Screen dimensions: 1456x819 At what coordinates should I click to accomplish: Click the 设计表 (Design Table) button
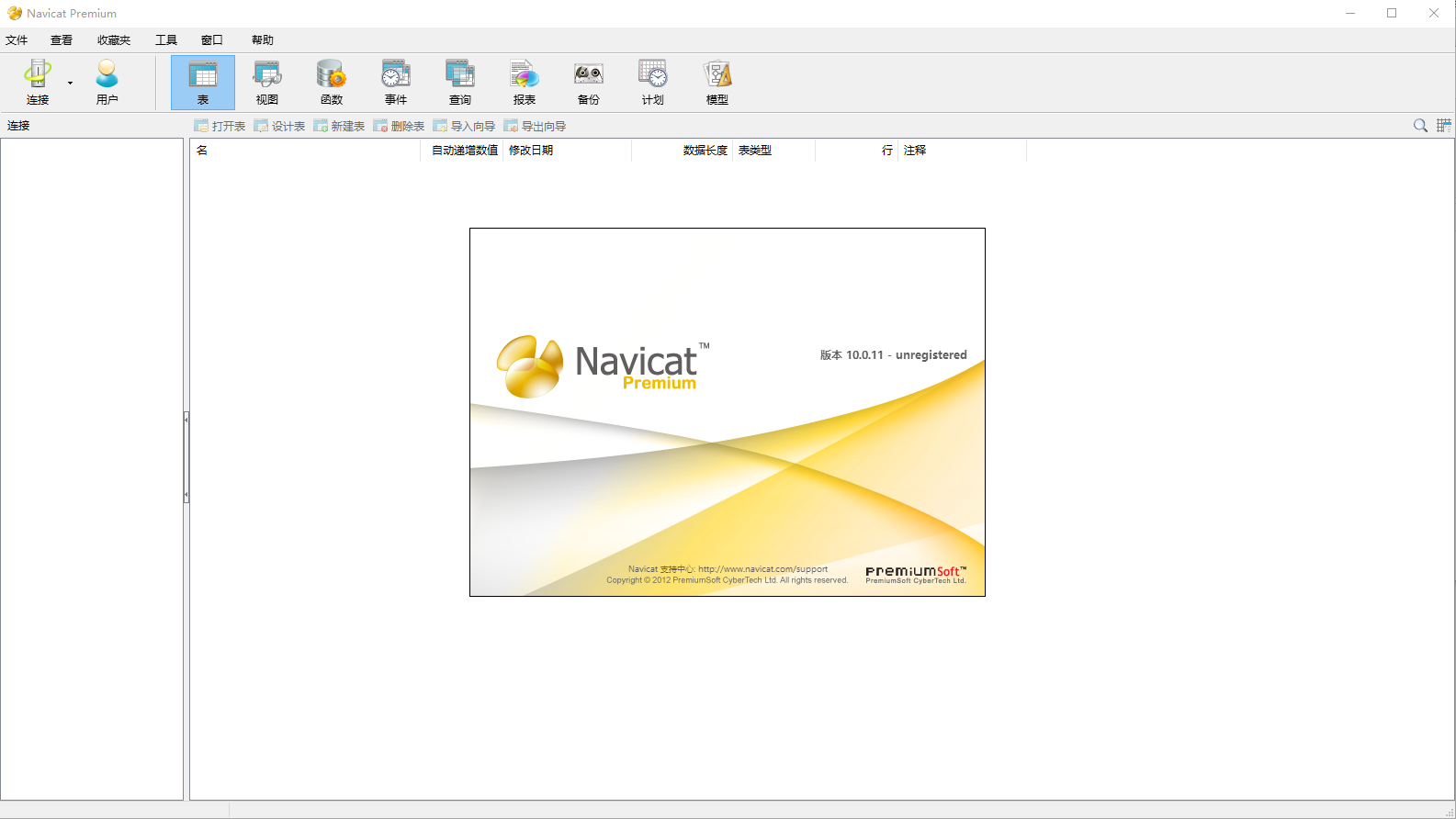pos(279,126)
